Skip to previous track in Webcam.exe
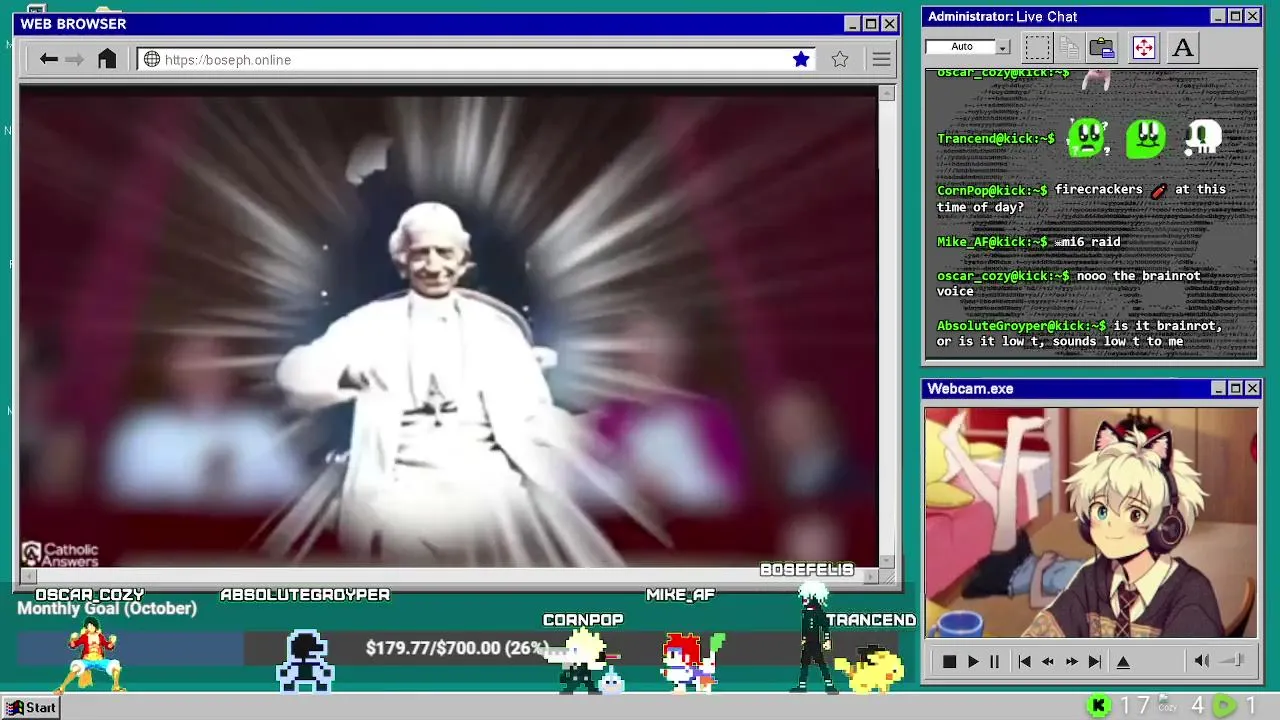Image resolution: width=1280 pixels, height=720 pixels. click(x=1024, y=661)
